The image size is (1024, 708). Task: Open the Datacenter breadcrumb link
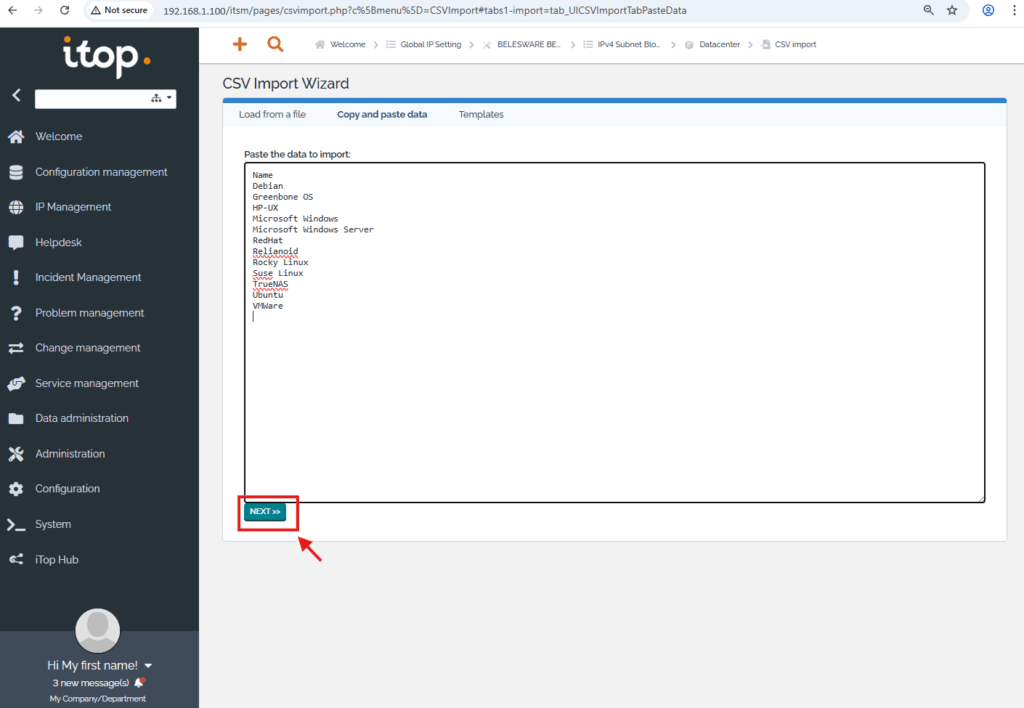click(x=720, y=45)
